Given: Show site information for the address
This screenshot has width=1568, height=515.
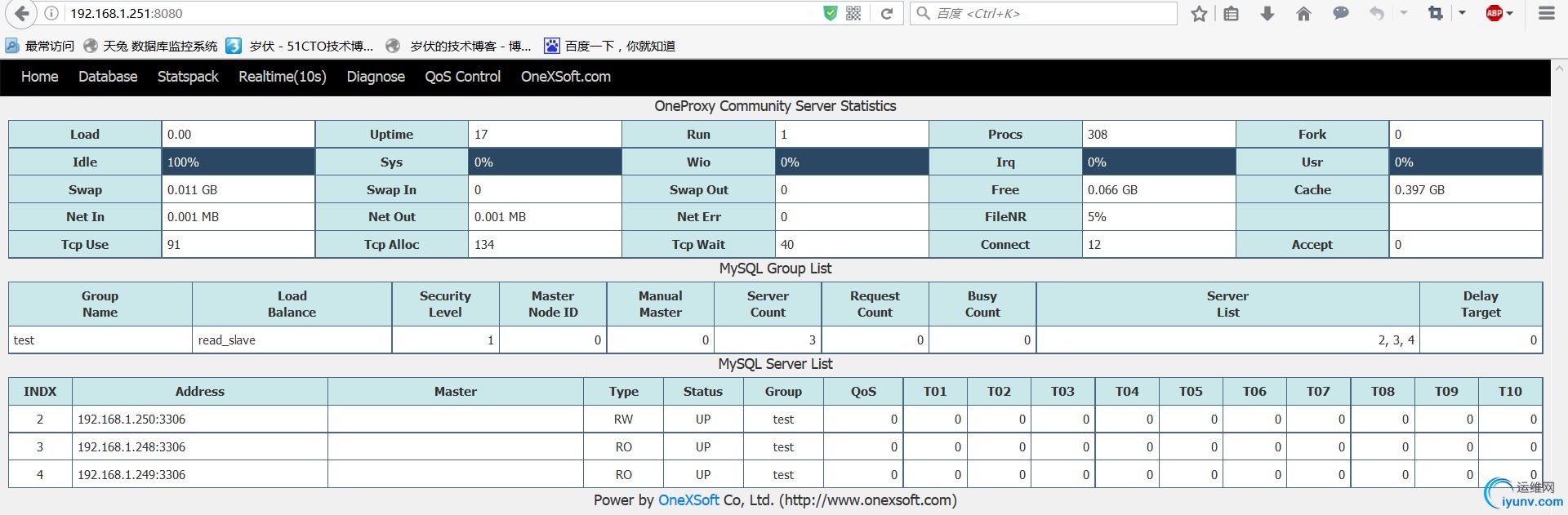Looking at the screenshot, I should (x=51, y=13).
